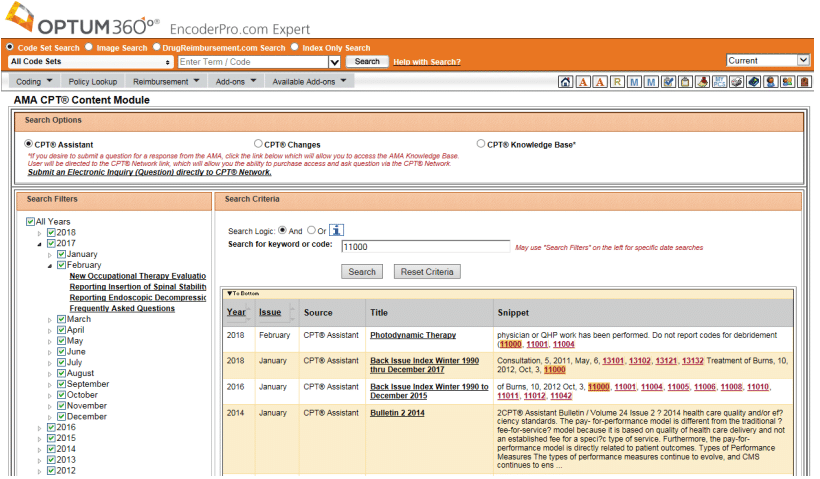820x479 pixels.
Task: Open the All Code Sets dropdown
Action: coord(90,62)
